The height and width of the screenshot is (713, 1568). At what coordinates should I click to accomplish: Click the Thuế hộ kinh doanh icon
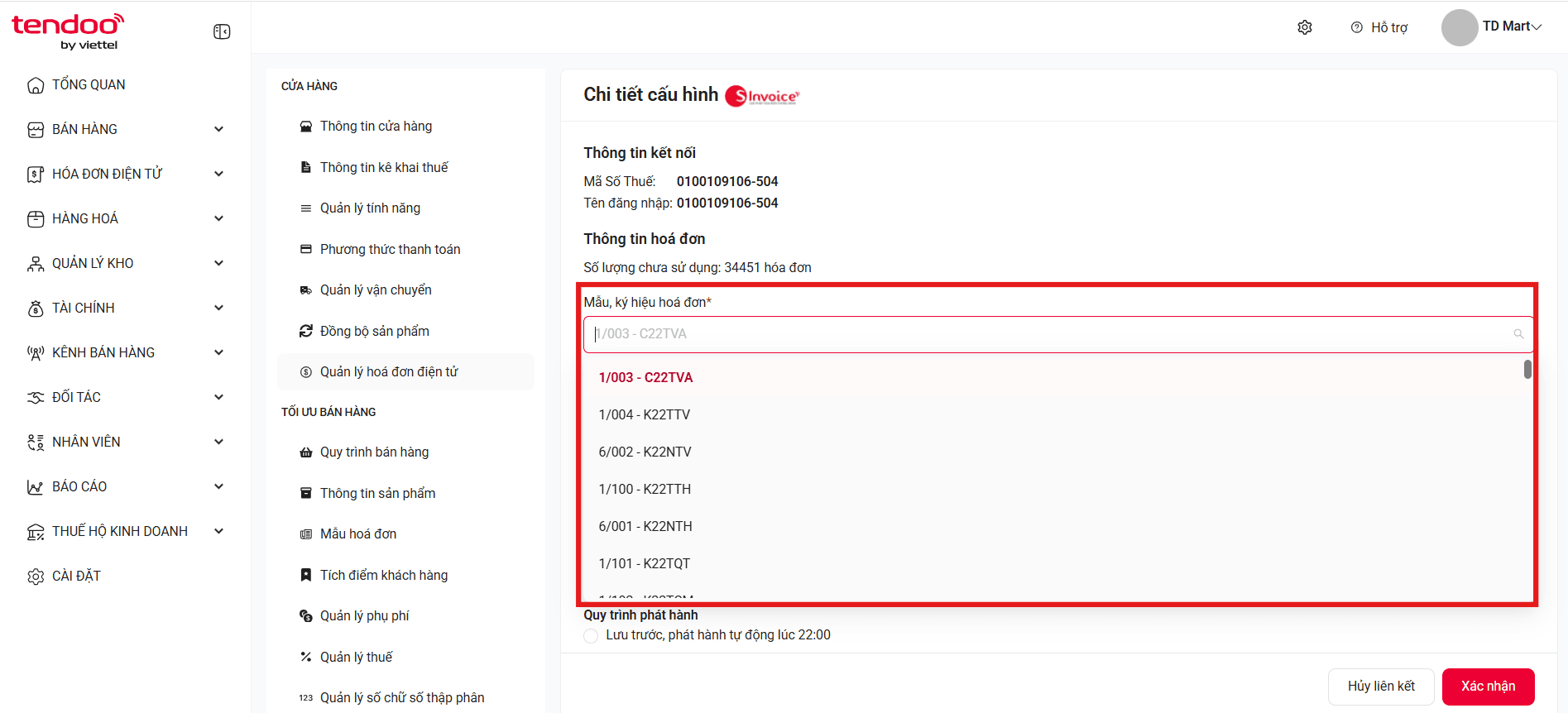pyautogui.click(x=36, y=532)
